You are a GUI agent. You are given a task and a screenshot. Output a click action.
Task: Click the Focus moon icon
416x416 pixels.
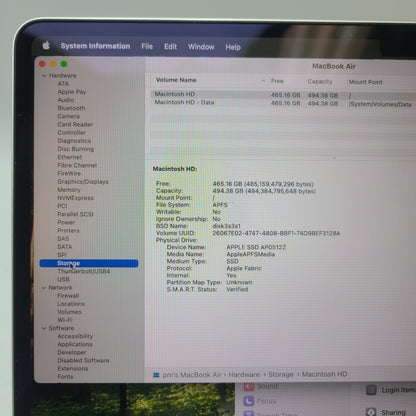pyautogui.click(x=249, y=401)
